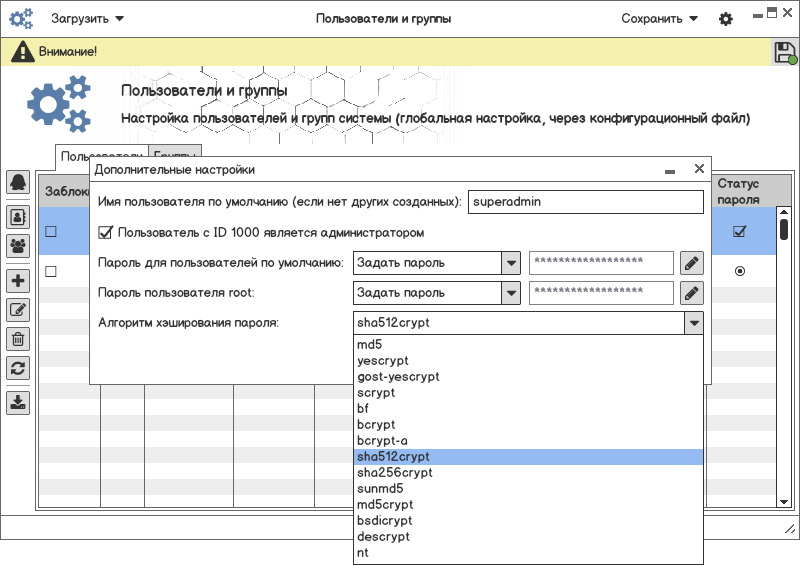Image resolution: width=800 pixels, height=566 pixels.
Task: Click the refresh arrows icon
Action: [18, 368]
